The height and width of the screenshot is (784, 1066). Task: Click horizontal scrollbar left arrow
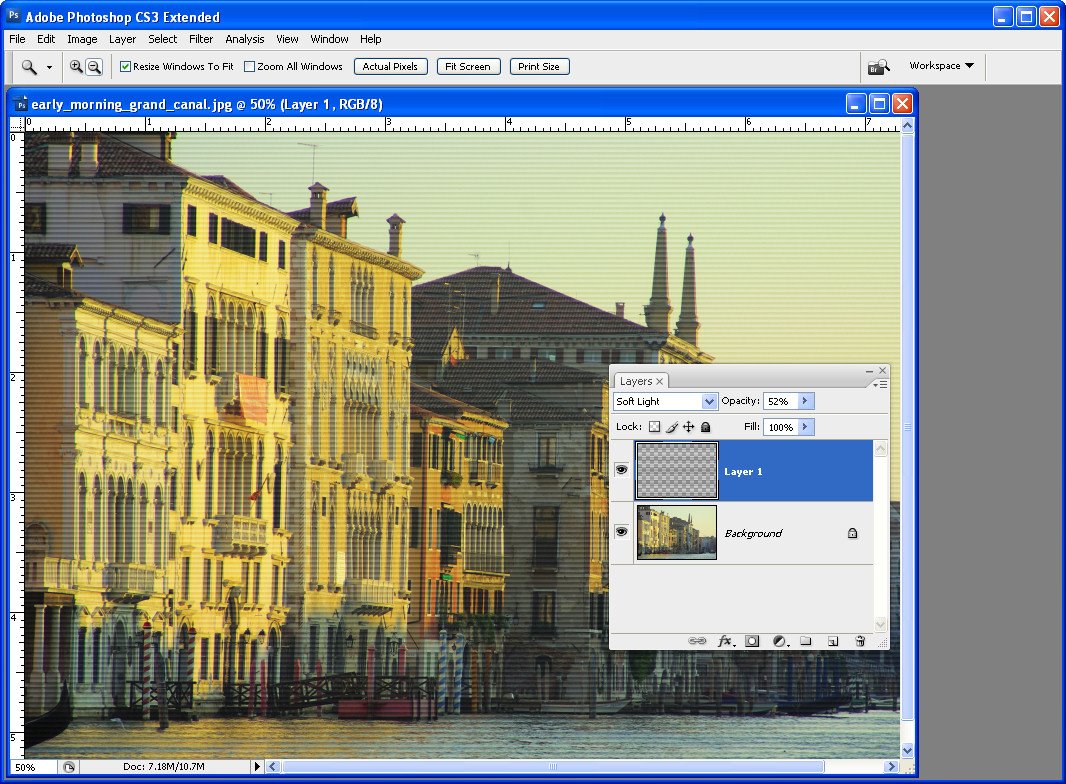273,766
